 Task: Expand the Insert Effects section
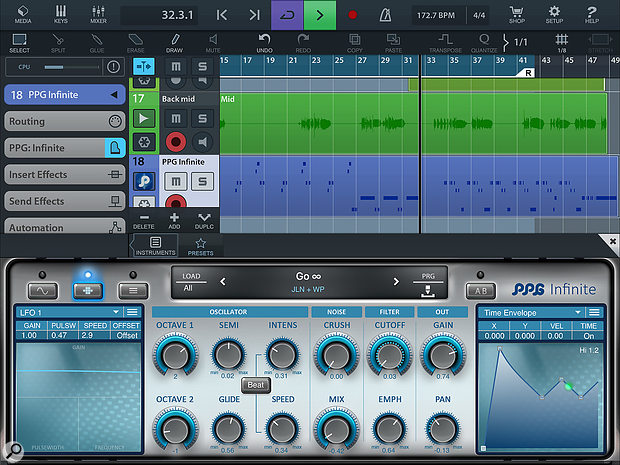point(65,174)
